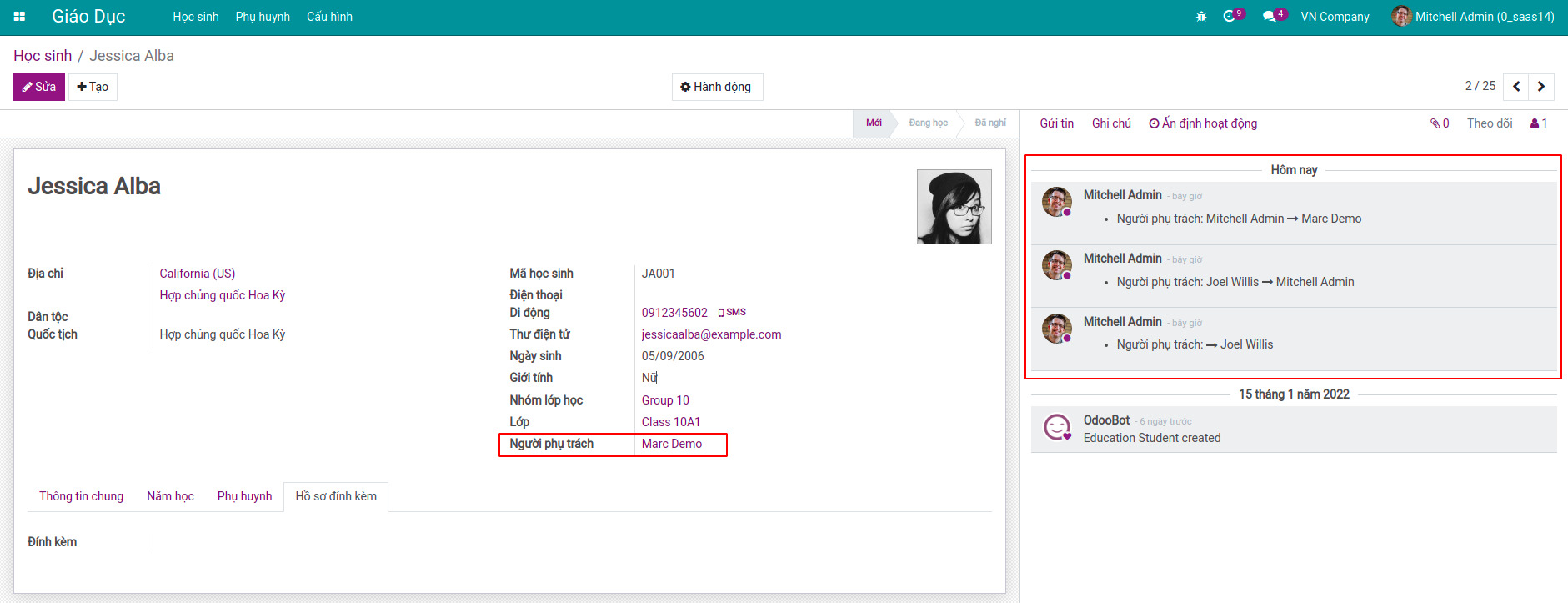Open the apps grid menu icon
This screenshot has height=603, width=1568.
point(19,17)
